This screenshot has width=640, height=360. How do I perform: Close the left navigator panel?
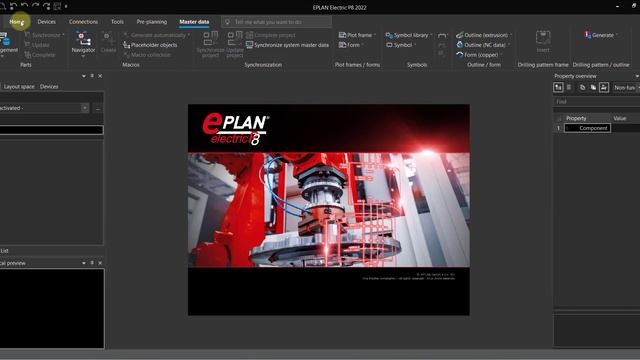click(100, 76)
